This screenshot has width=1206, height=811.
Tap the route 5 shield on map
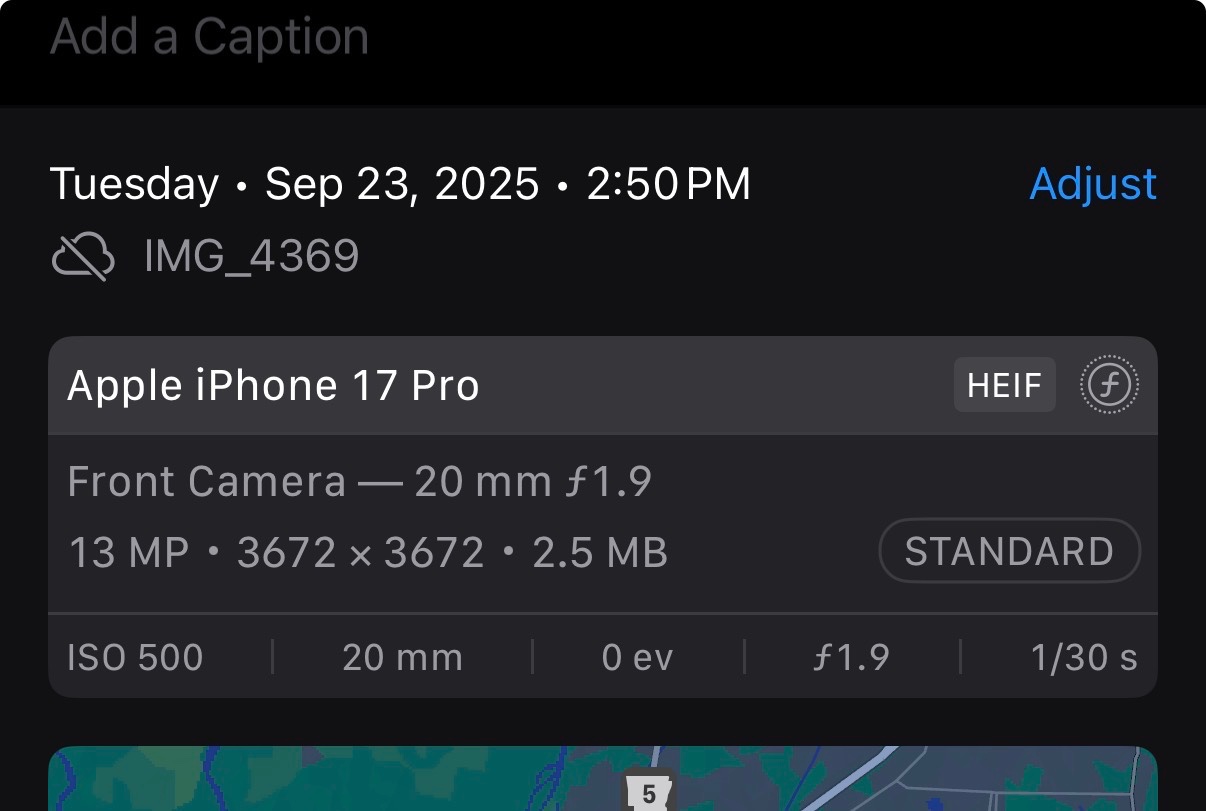pos(648,794)
